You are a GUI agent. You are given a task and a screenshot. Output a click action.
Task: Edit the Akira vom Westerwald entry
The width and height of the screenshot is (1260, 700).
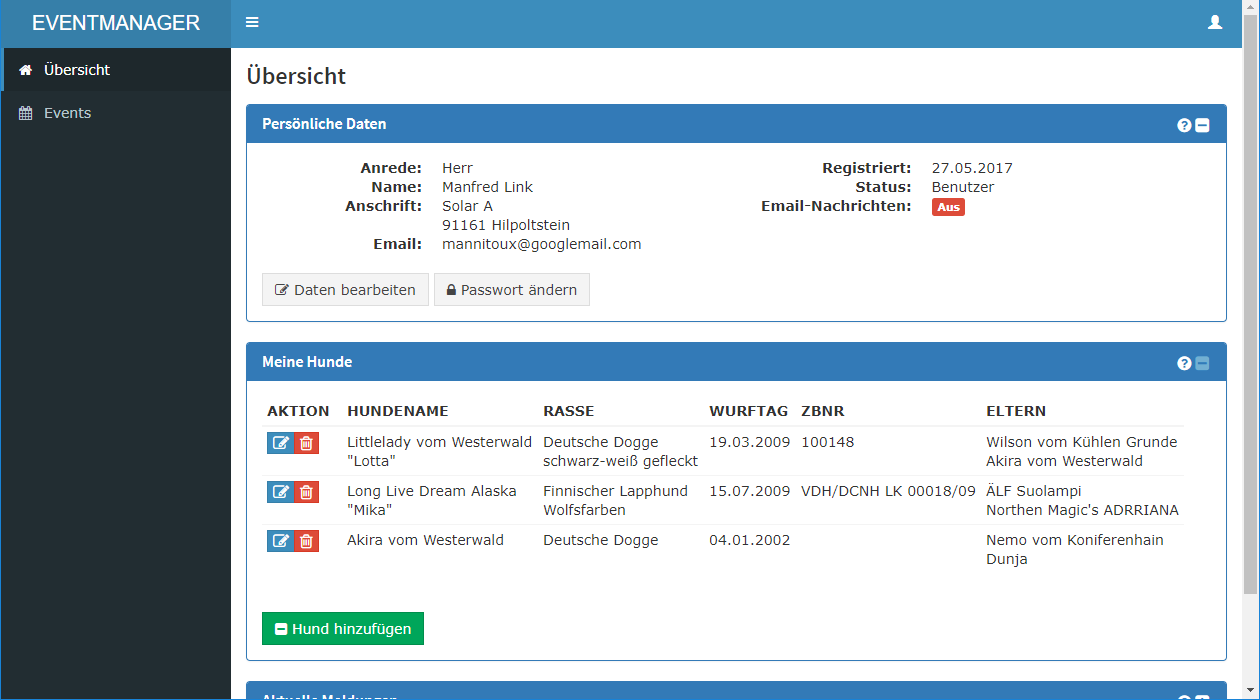pos(280,541)
